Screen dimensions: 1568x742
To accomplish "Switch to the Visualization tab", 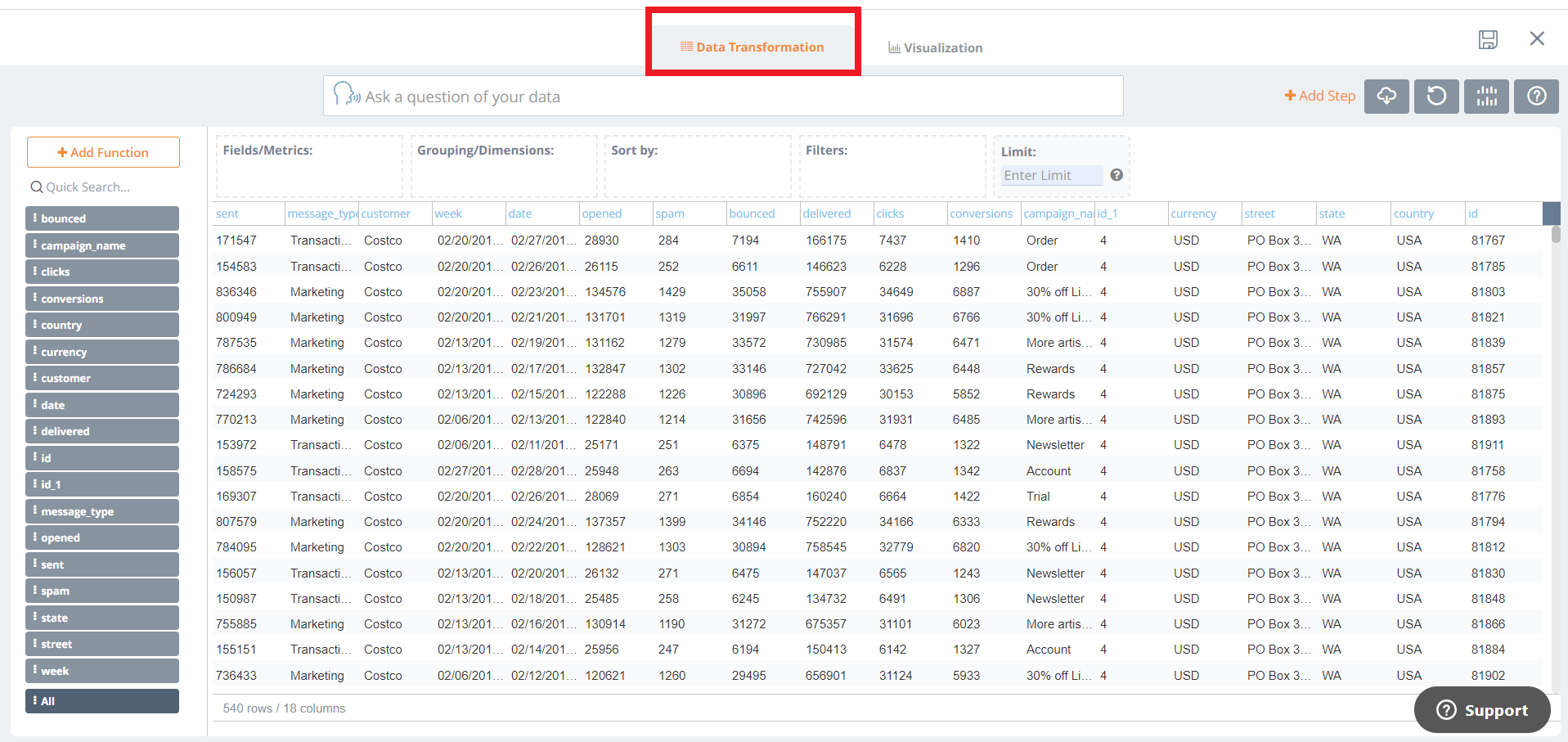I will (936, 47).
